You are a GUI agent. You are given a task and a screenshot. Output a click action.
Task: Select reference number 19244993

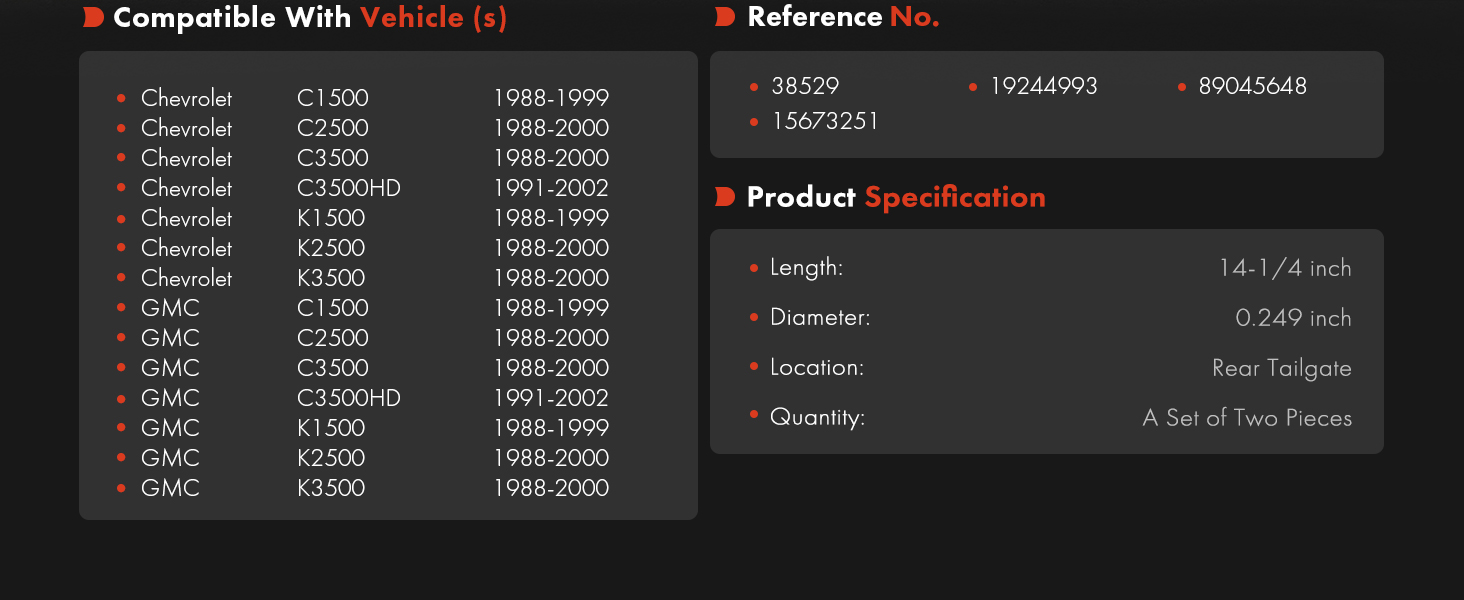[x=1043, y=86]
